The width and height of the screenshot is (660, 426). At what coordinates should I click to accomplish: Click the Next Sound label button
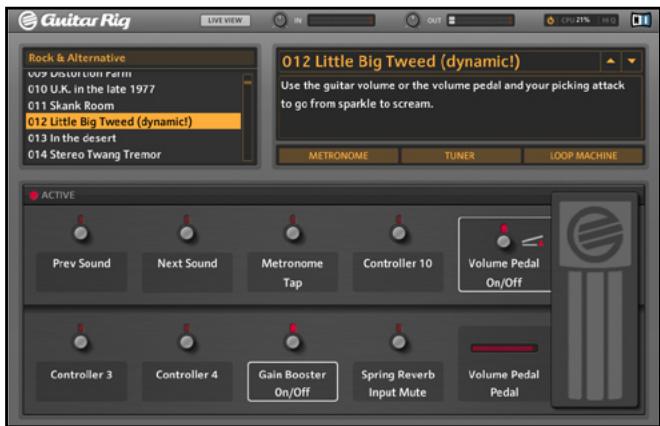coord(187,272)
